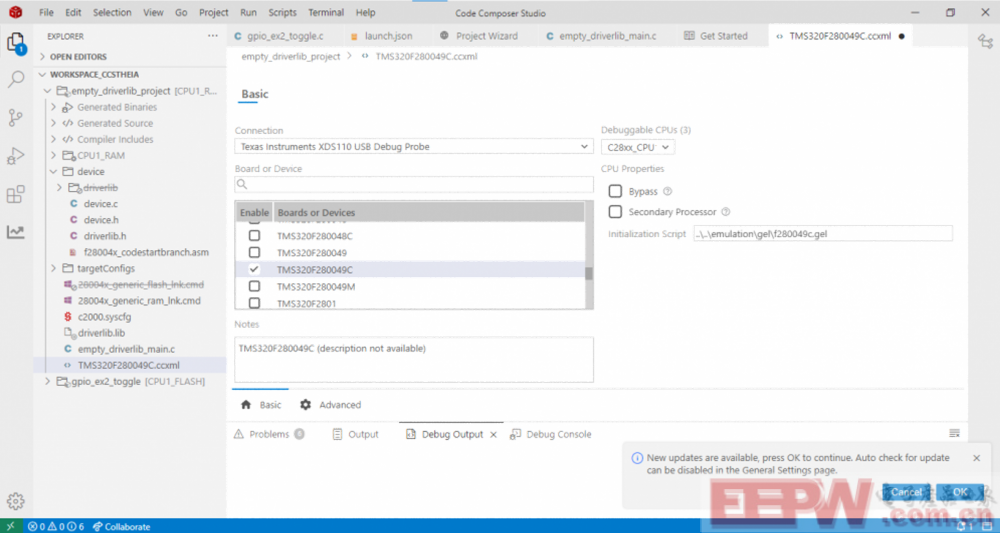1000x533 pixels.
Task: Click the panel actions menu icon
Action: (954, 434)
